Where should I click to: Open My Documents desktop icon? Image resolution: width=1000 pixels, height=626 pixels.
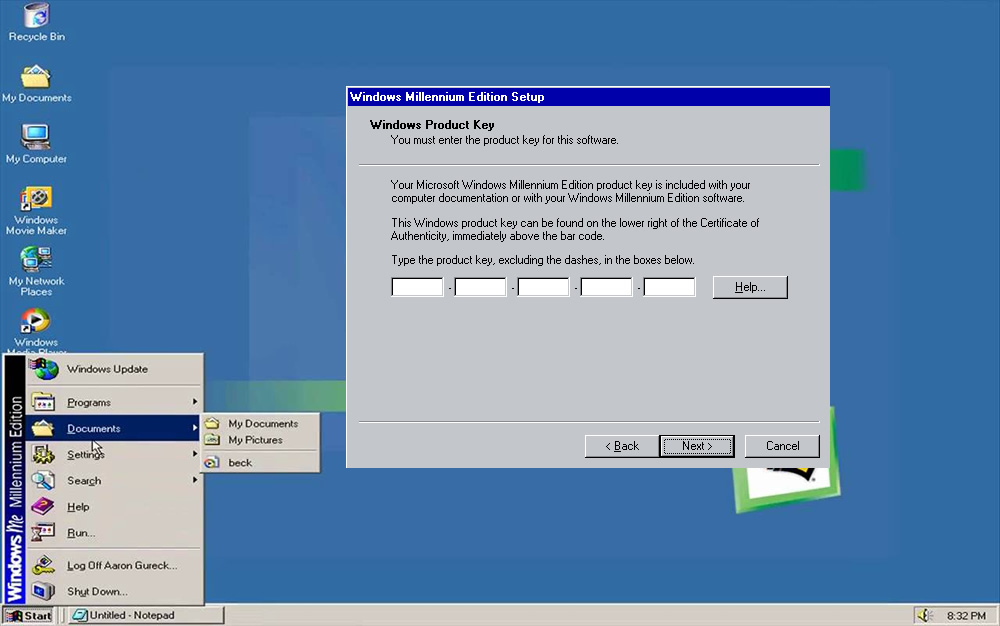[x=36, y=78]
